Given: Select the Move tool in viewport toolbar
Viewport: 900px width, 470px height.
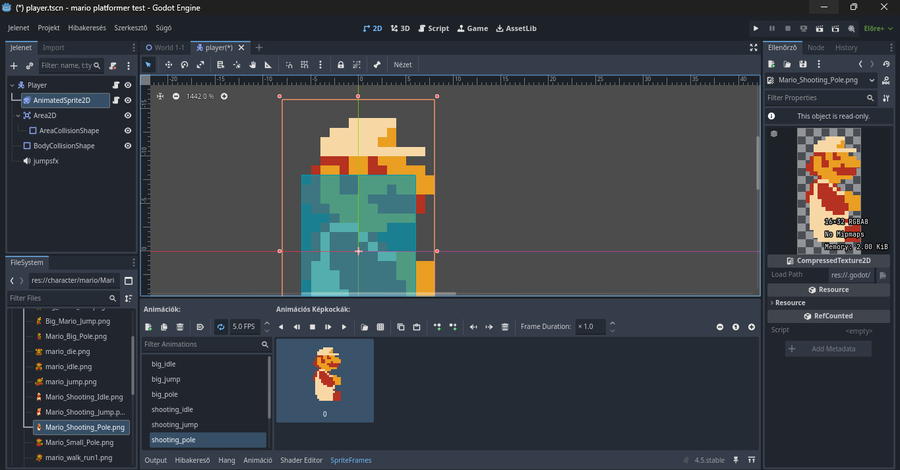Looking at the screenshot, I should [x=166, y=64].
